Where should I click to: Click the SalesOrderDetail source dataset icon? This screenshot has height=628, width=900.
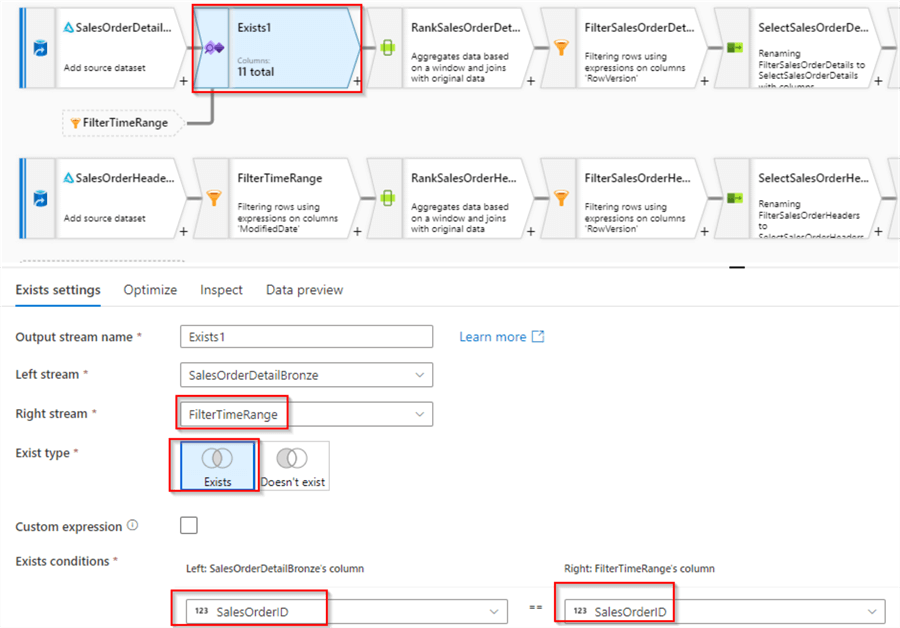(40, 48)
